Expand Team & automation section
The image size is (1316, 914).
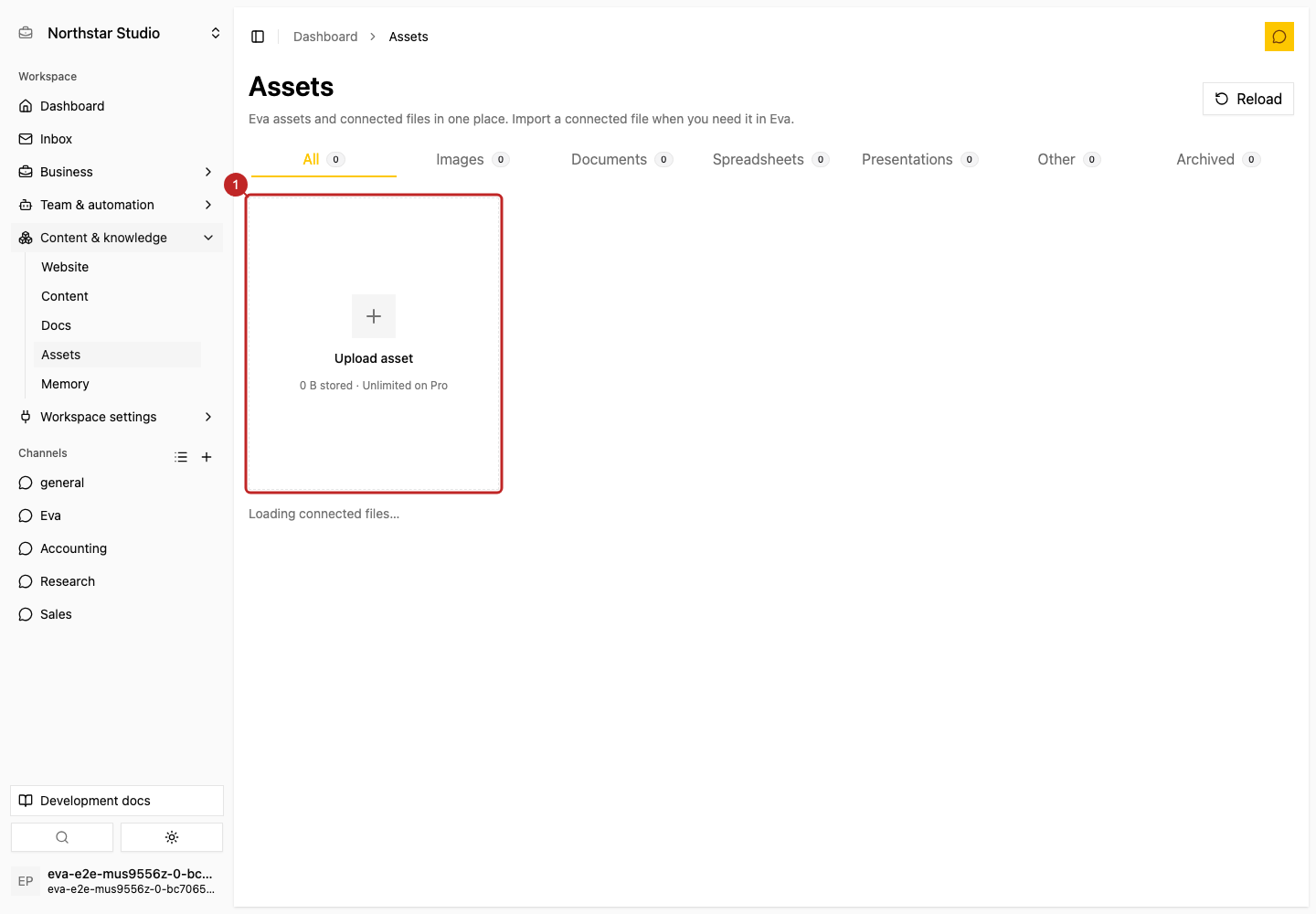117,205
